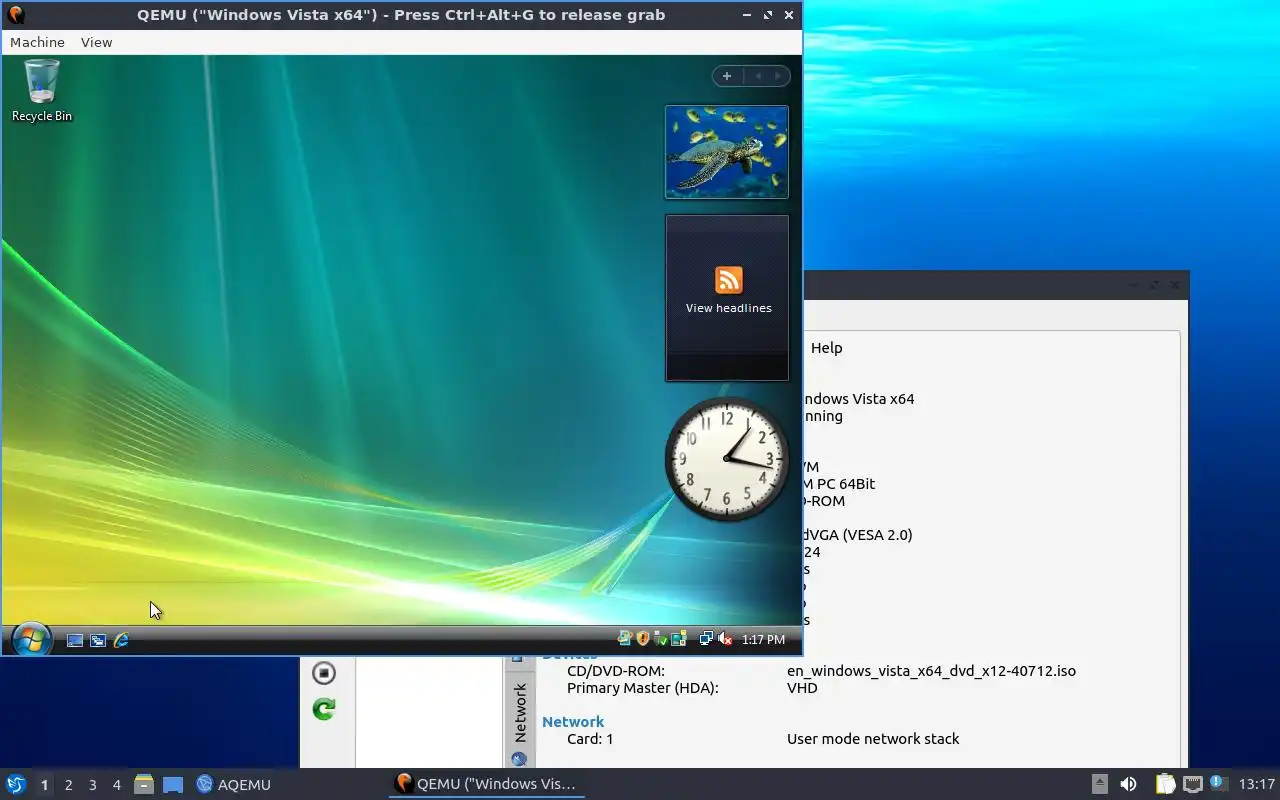Open the file manager panel launcher
1280x800 pixels.
(x=143, y=784)
